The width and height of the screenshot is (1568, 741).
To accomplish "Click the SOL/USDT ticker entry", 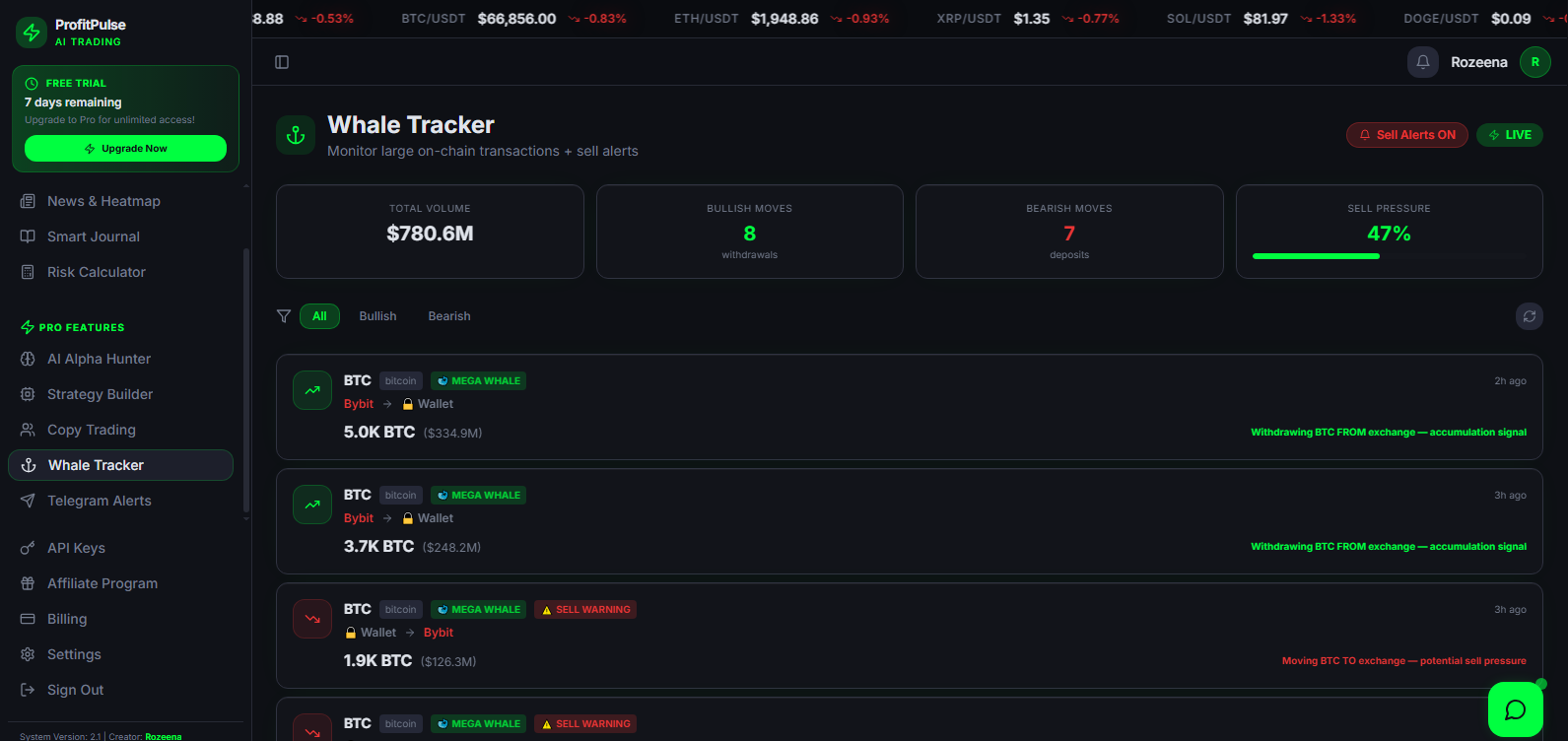I will [x=1261, y=19].
